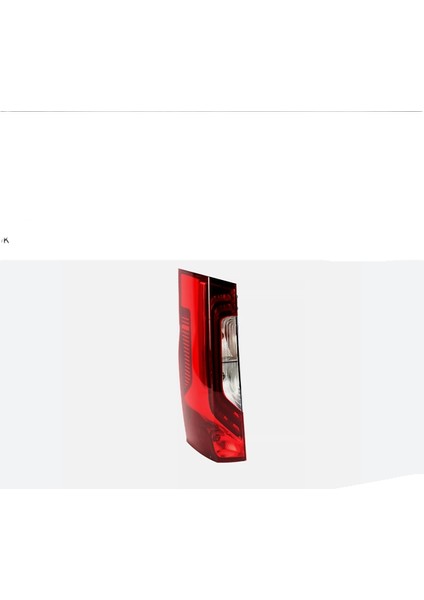Click the gray banner right of the tail light
The height and width of the screenshot is (600, 424).
335,373
